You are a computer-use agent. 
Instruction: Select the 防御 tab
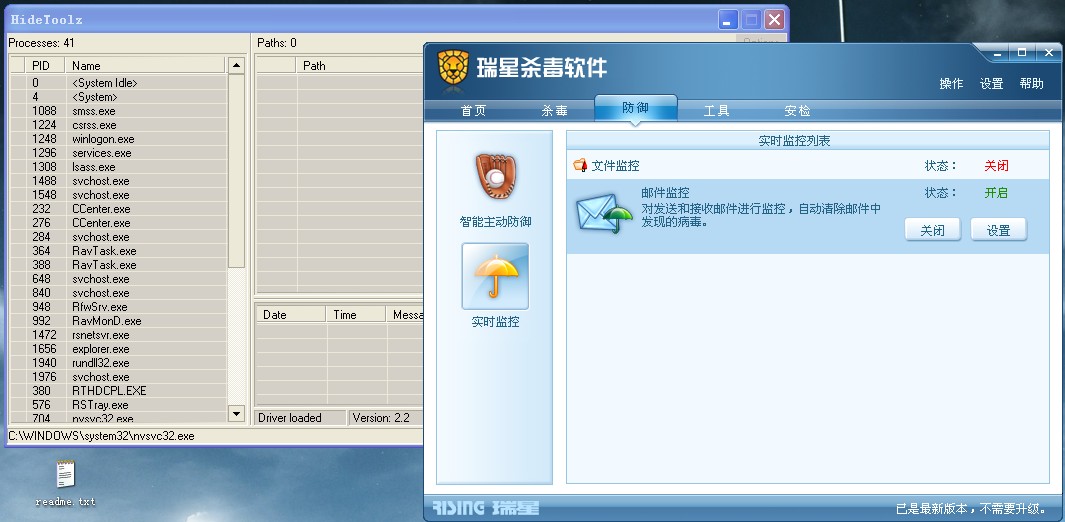636,108
